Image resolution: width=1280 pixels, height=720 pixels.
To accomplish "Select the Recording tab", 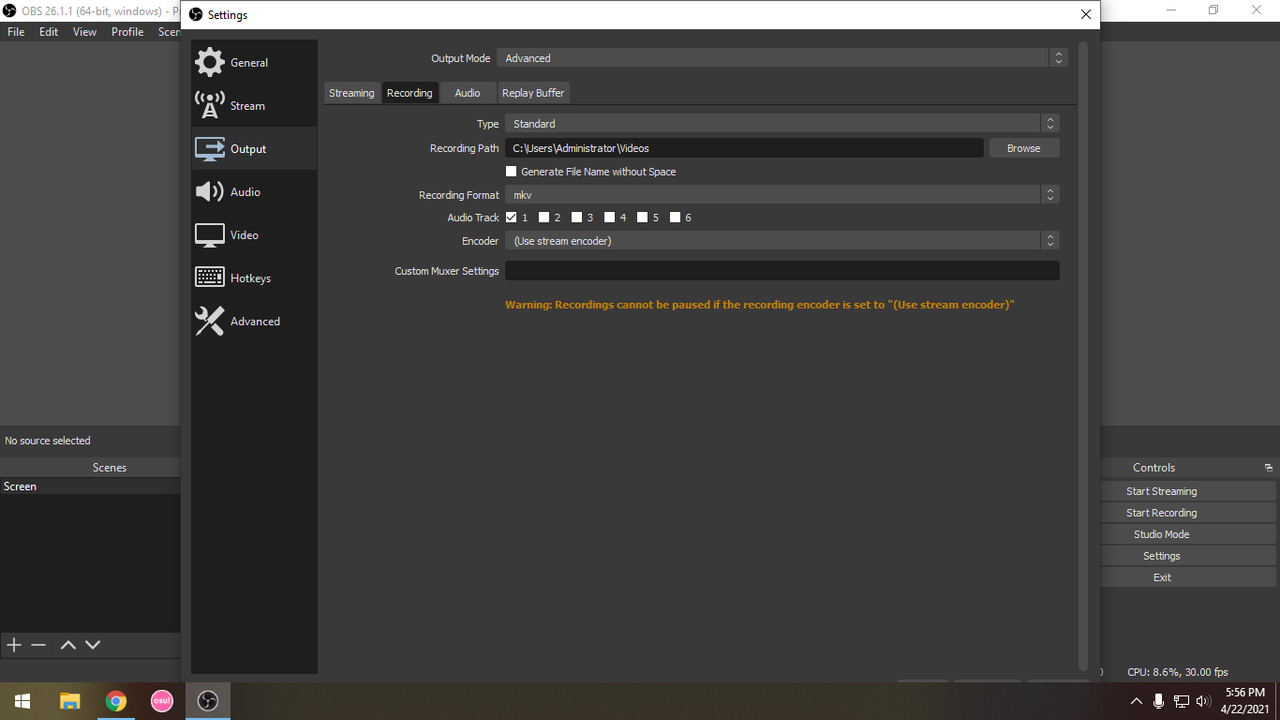I will pyautogui.click(x=410, y=93).
